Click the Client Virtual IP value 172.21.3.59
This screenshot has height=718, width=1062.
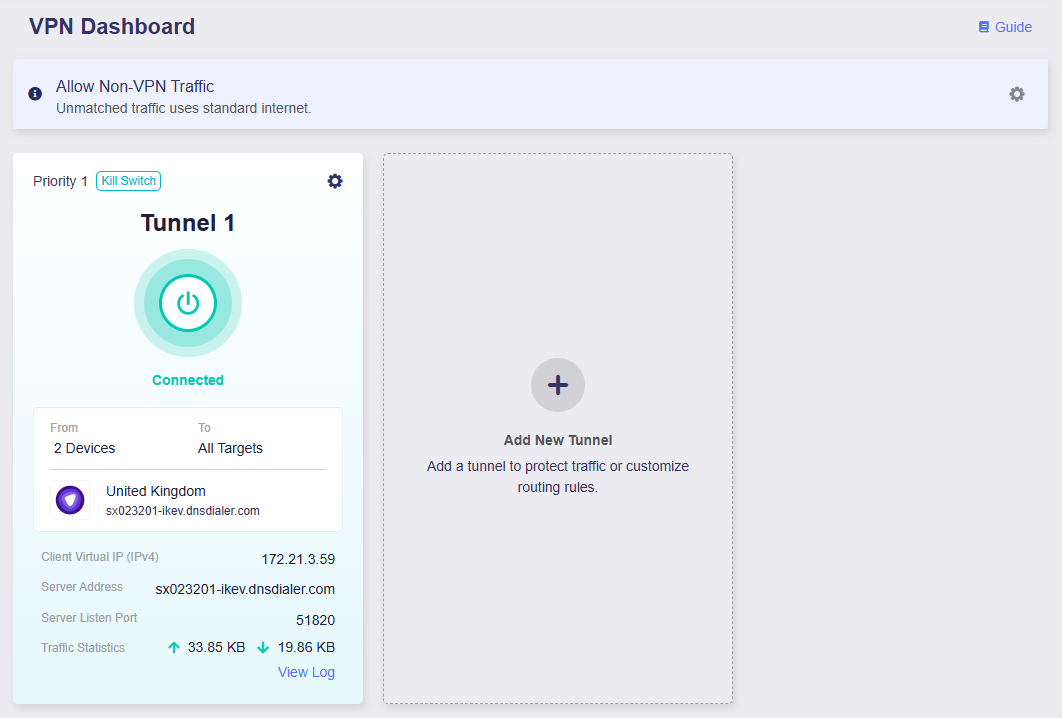pos(298,559)
